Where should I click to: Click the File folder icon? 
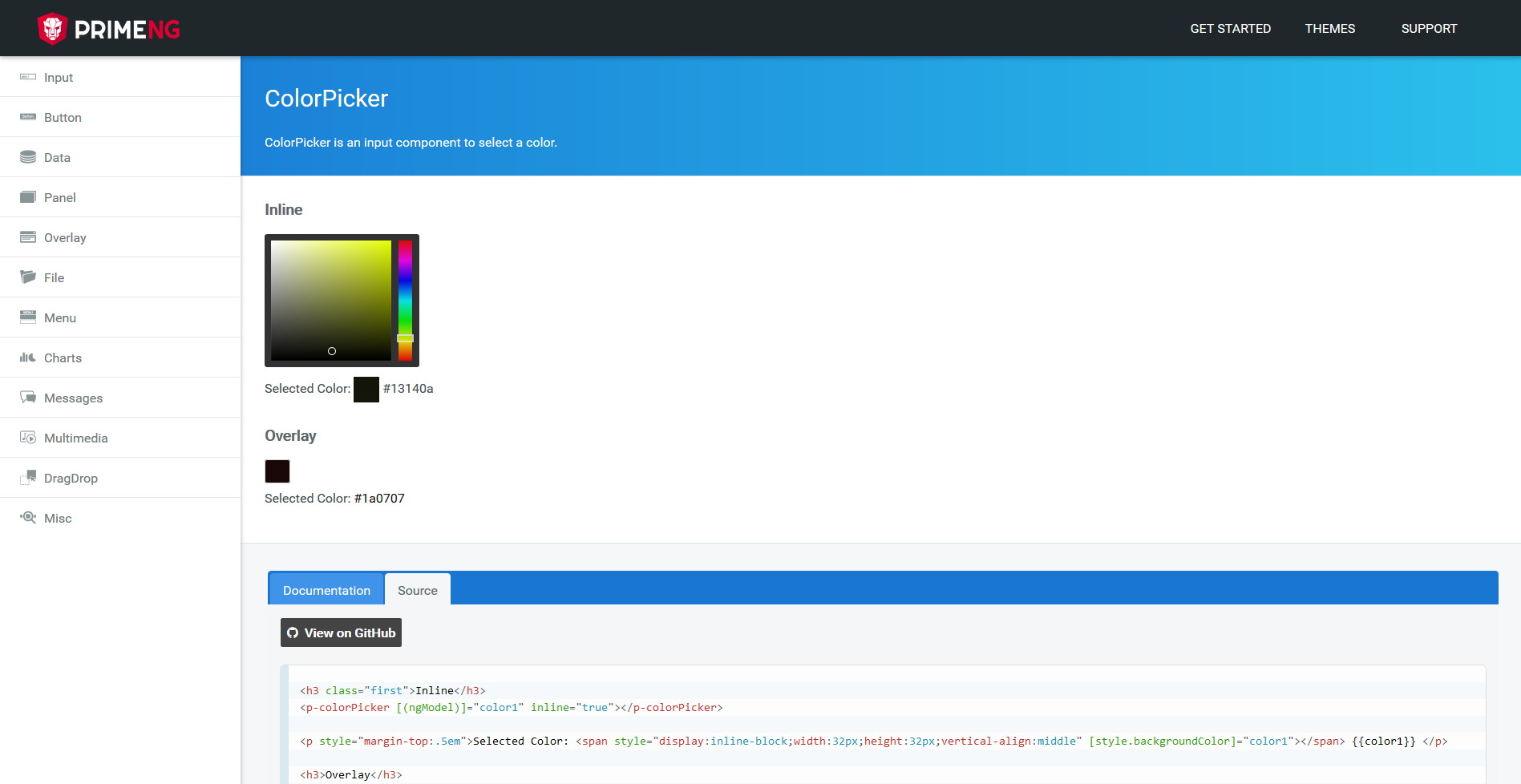coord(27,277)
